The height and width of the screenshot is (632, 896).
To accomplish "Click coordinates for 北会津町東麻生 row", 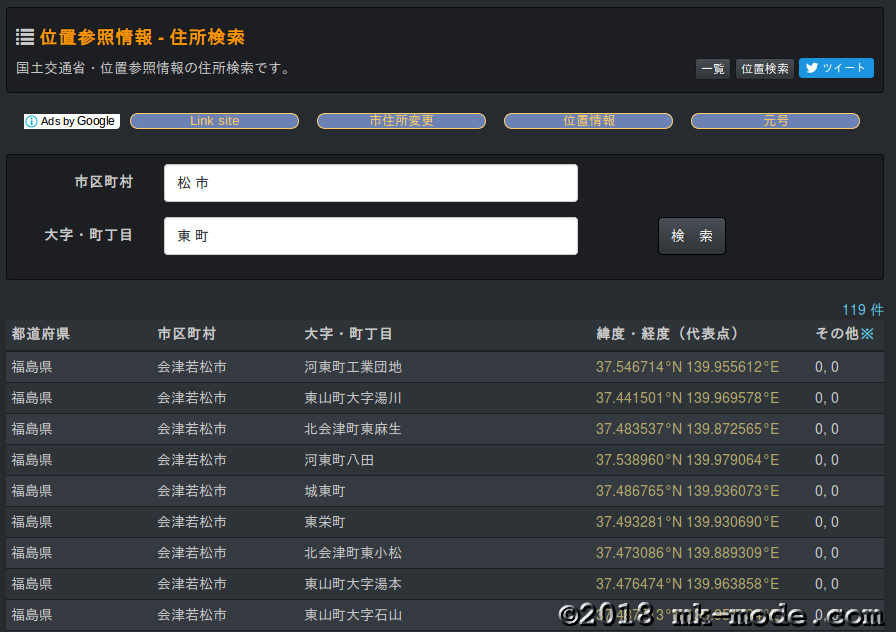I will tap(687, 429).
